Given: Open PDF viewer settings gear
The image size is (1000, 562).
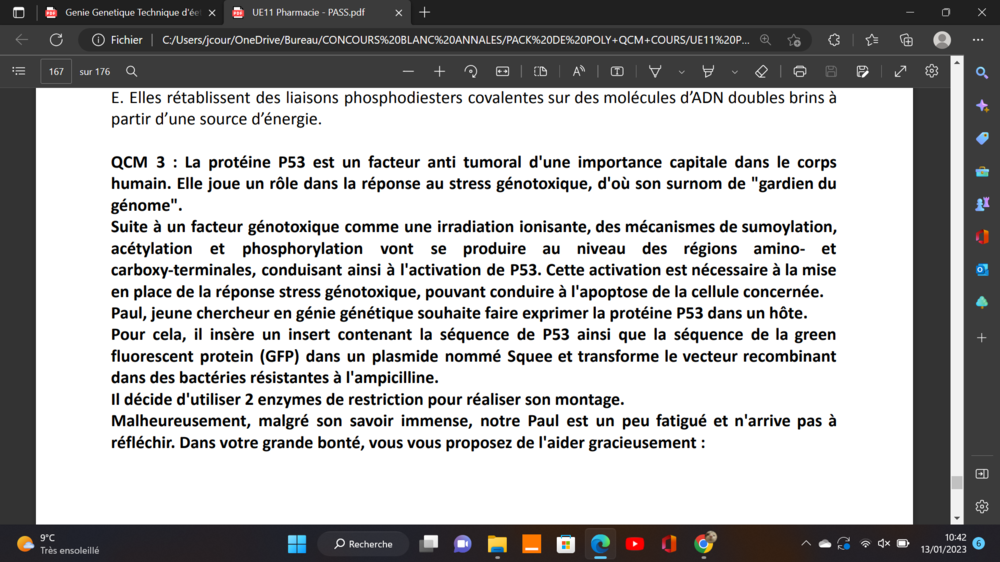Looking at the screenshot, I should (932, 71).
